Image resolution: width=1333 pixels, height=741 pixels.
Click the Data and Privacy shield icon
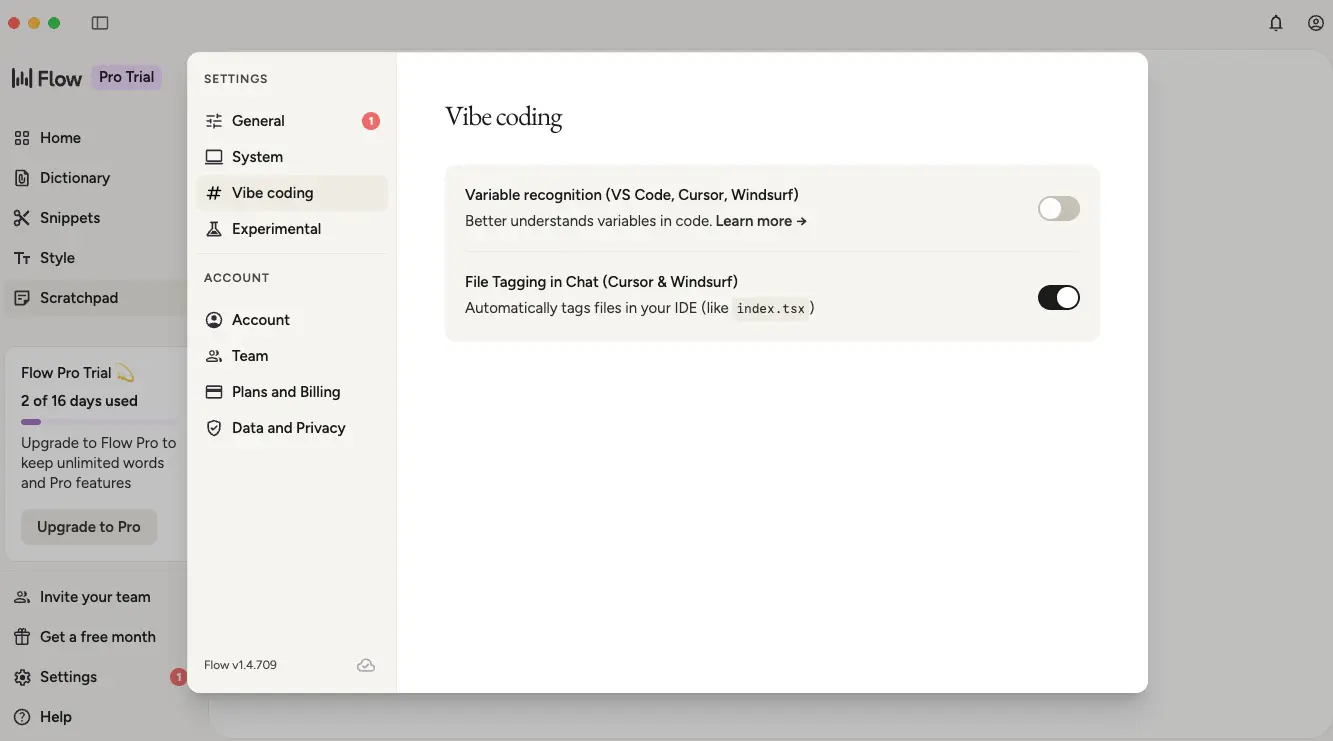tap(213, 427)
